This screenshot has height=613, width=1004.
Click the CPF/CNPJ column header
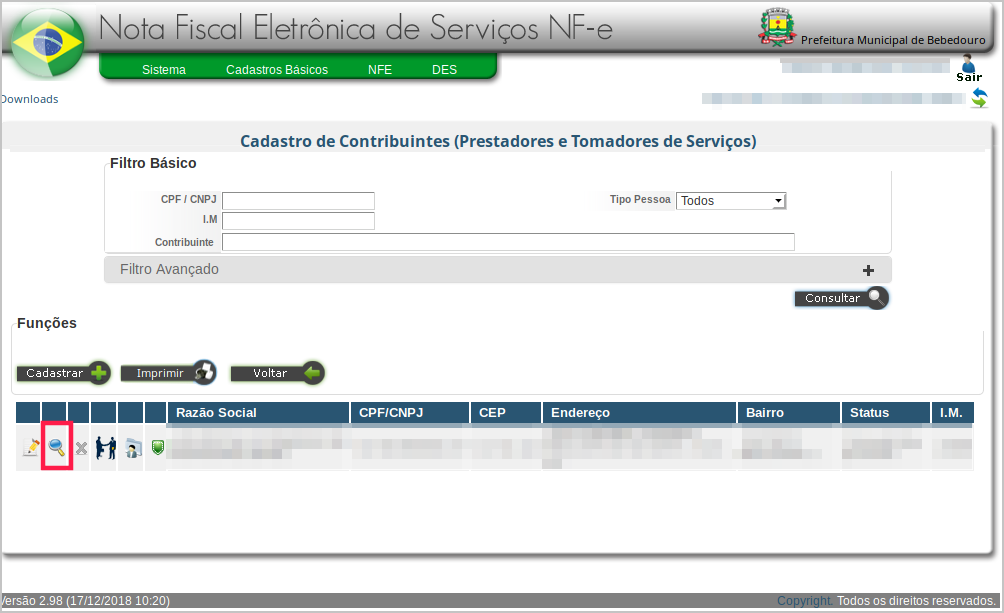pyautogui.click(x=410, y=413)
